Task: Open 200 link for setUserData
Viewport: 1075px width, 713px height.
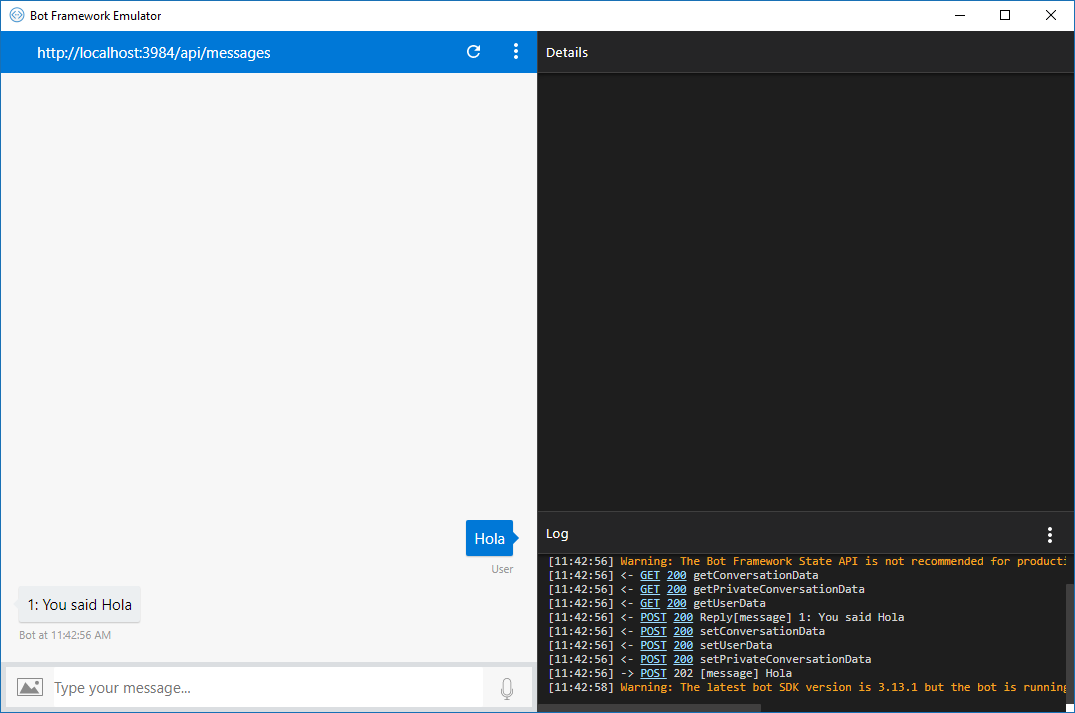Action: coord(684,645)
